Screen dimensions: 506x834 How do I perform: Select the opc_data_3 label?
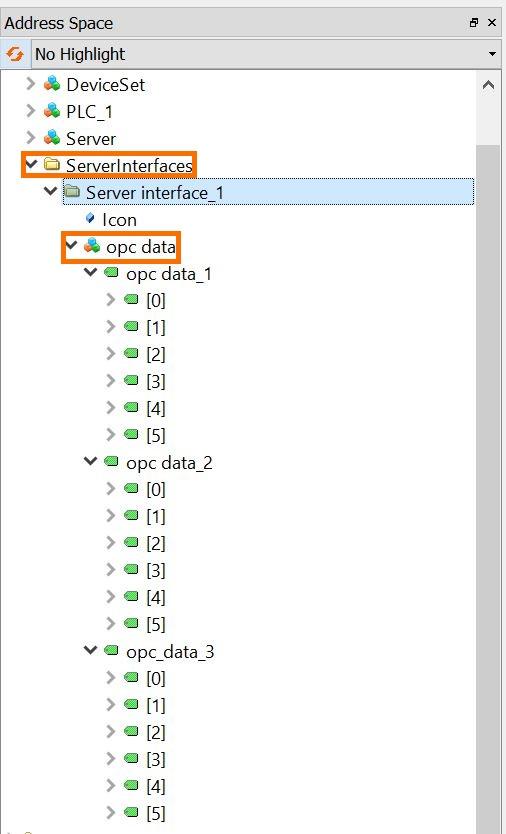point(170,652)
